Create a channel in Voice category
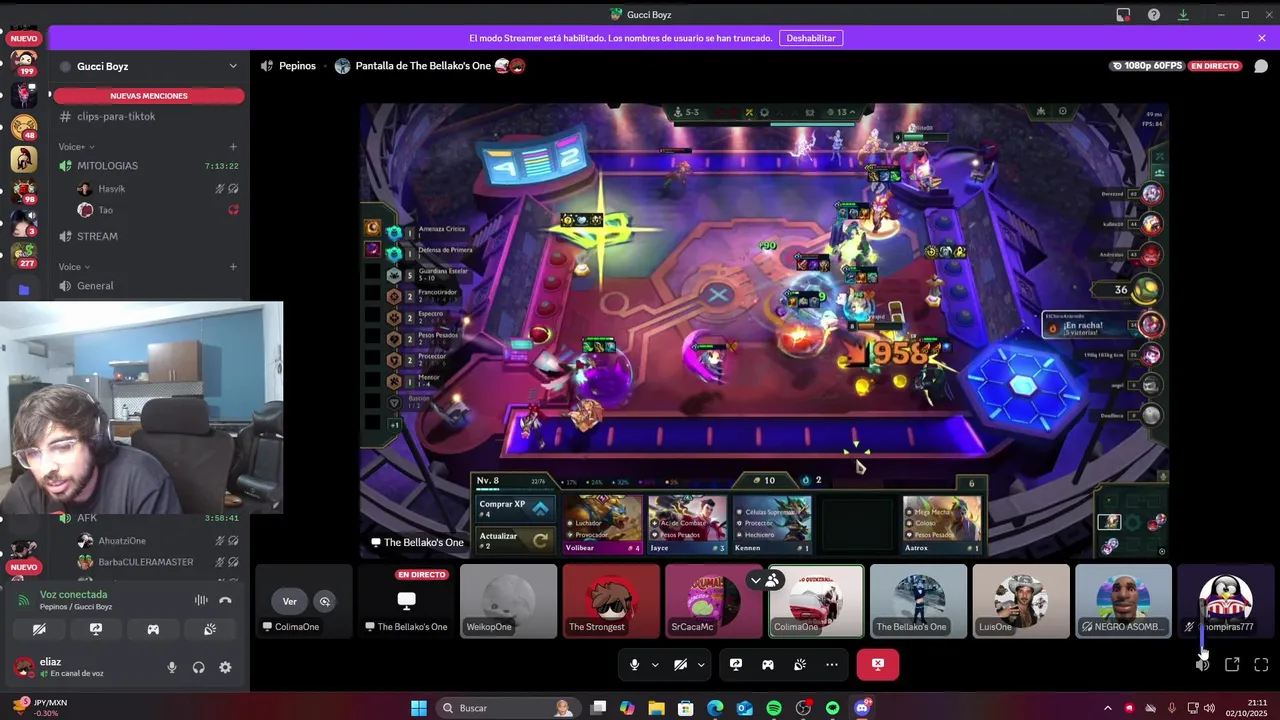Viewport: 1280px width, 720px height. pos(233,267)
